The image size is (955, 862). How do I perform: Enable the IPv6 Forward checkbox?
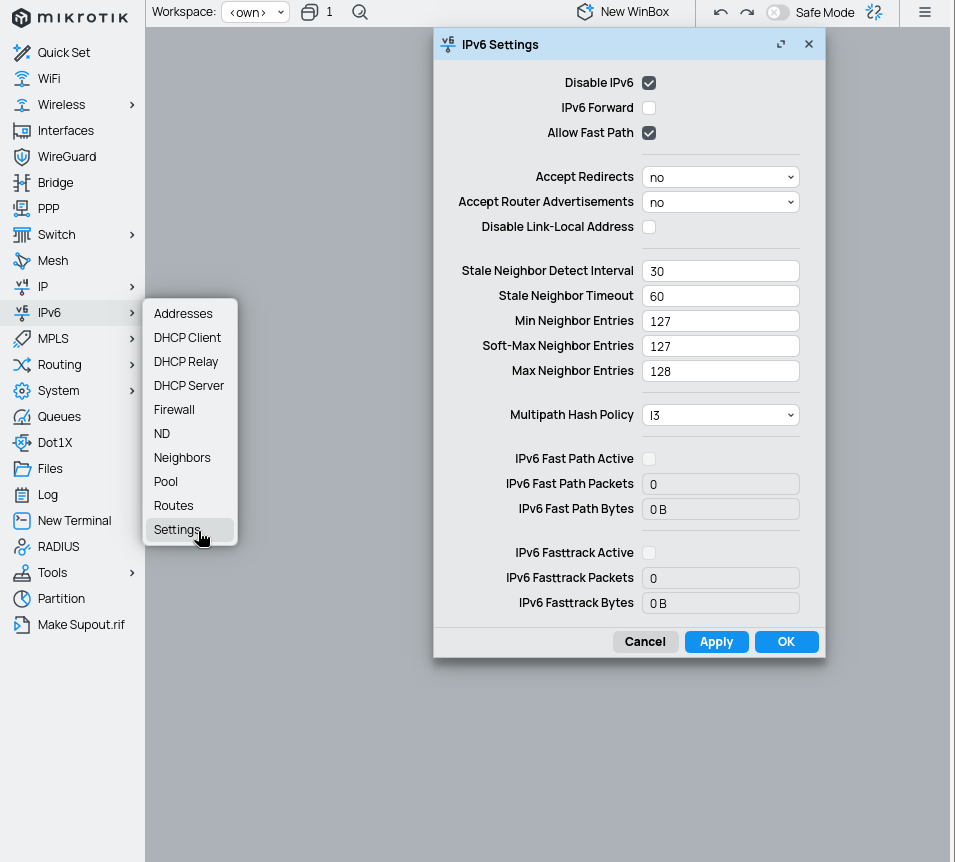coord(649,108)
